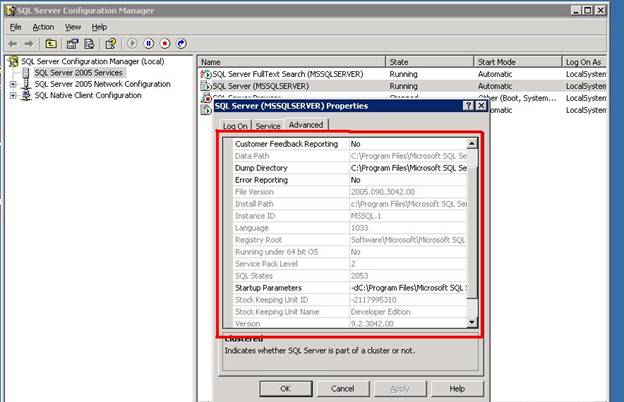
Task: Expand SQL Native Client Configuration node
Action: 13,96
